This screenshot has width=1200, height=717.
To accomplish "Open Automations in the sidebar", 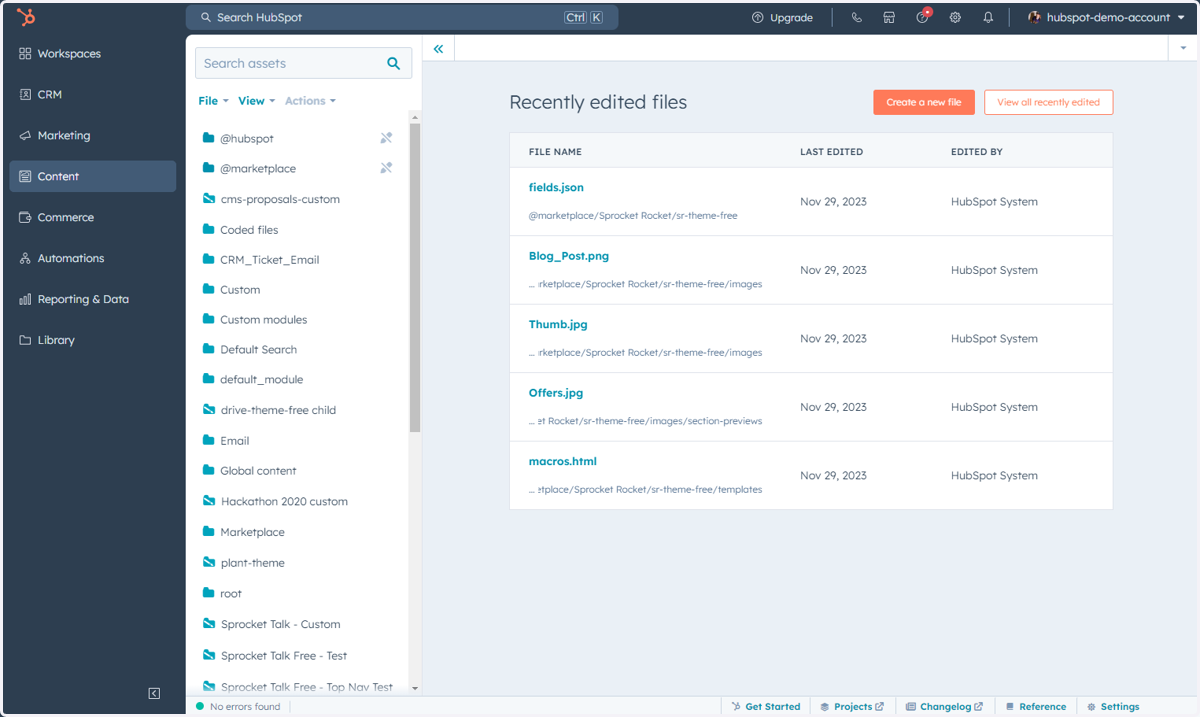I will (93, 258).
